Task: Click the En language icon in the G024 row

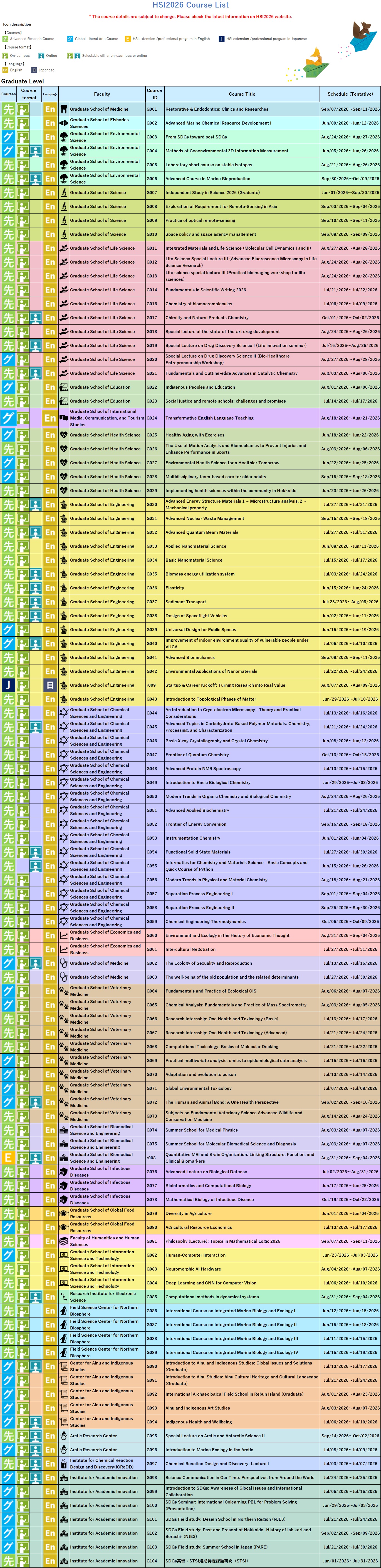Action: 50,418
